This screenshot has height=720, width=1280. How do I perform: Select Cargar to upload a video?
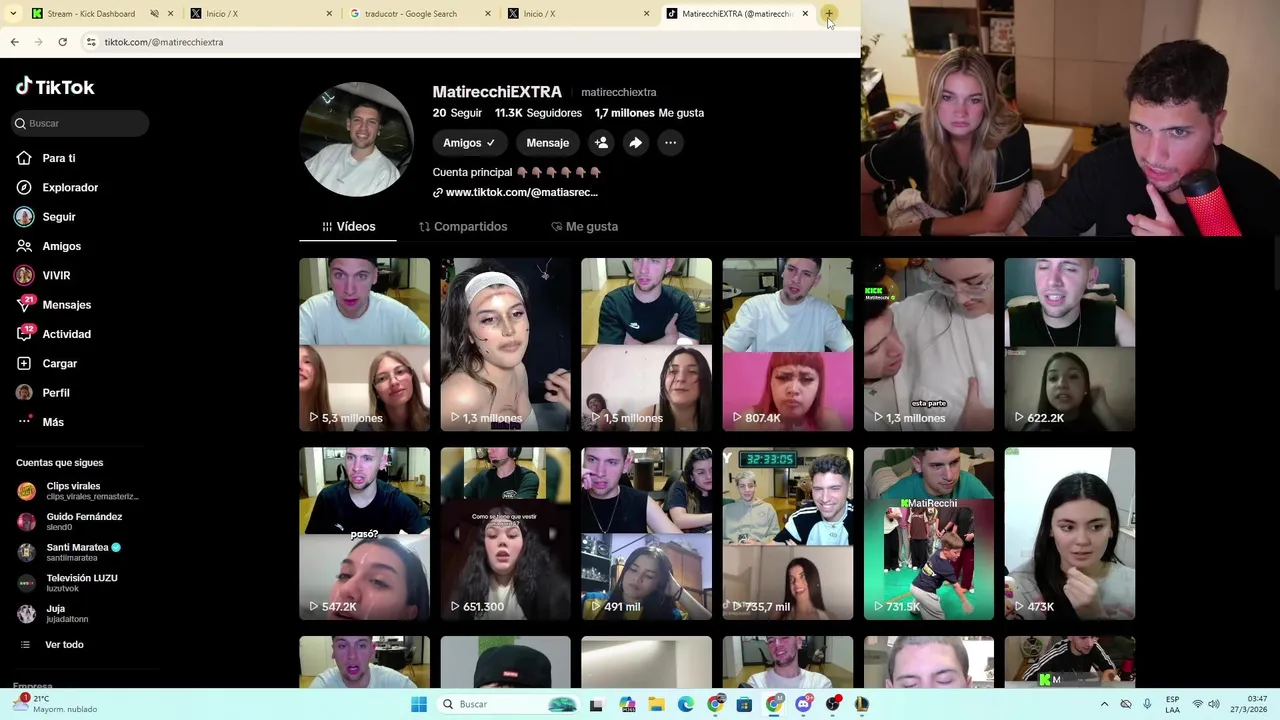pos(46,363)
